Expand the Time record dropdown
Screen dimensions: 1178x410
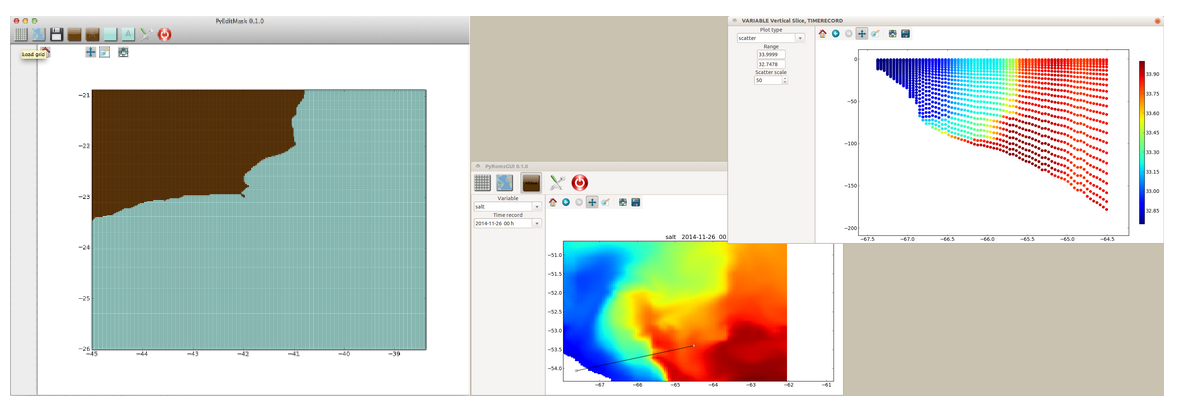[506, 223]
